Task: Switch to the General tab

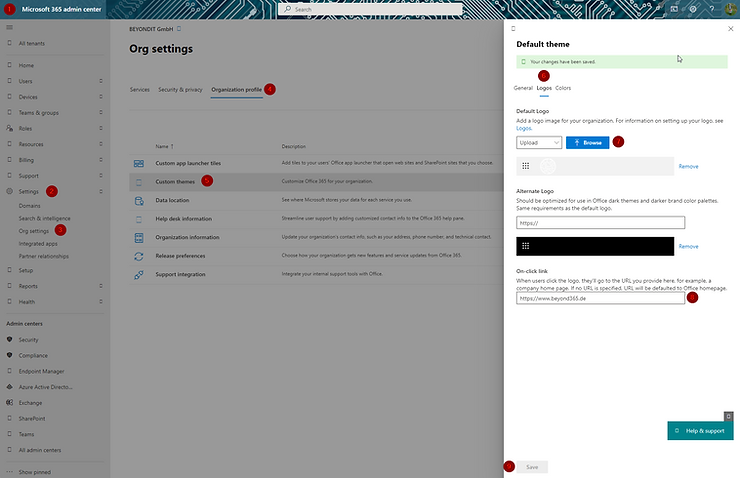Action: pyautogui.click(x=523, y=88)
